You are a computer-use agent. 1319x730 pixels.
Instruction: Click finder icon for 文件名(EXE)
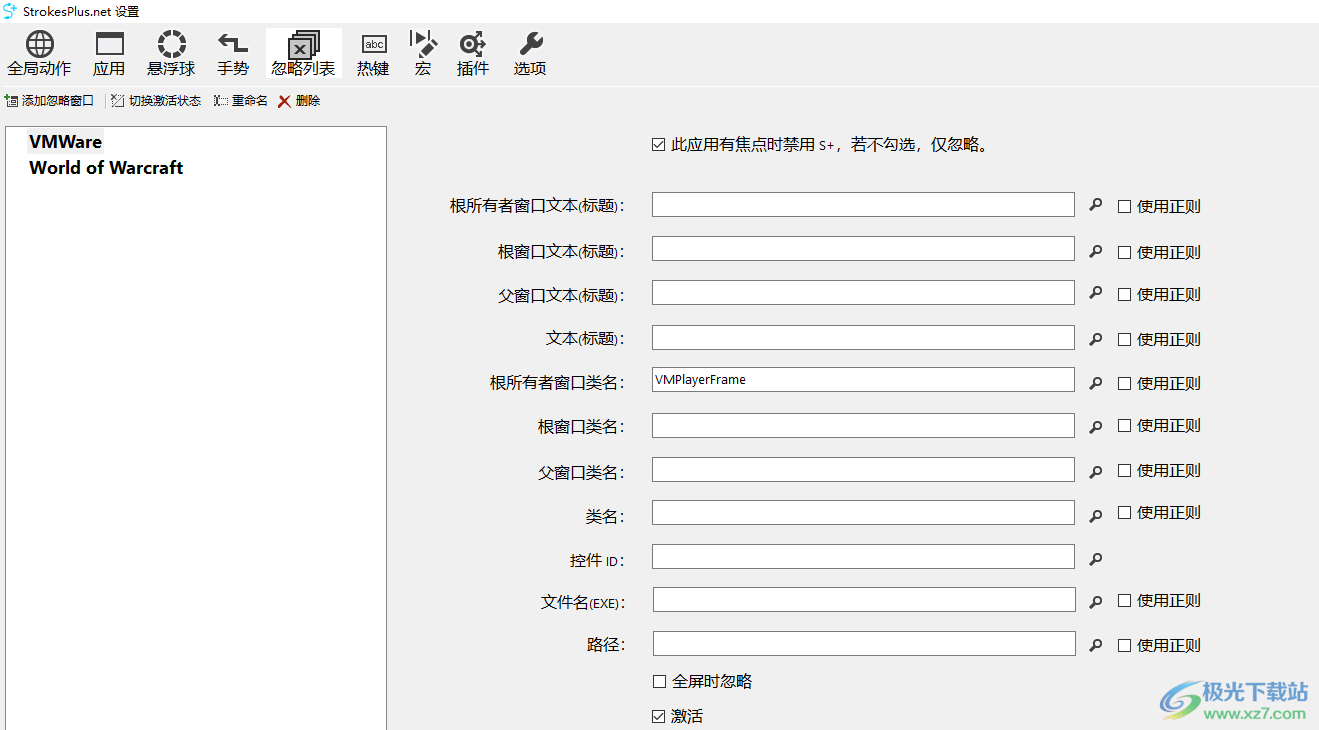[1095, 601]
